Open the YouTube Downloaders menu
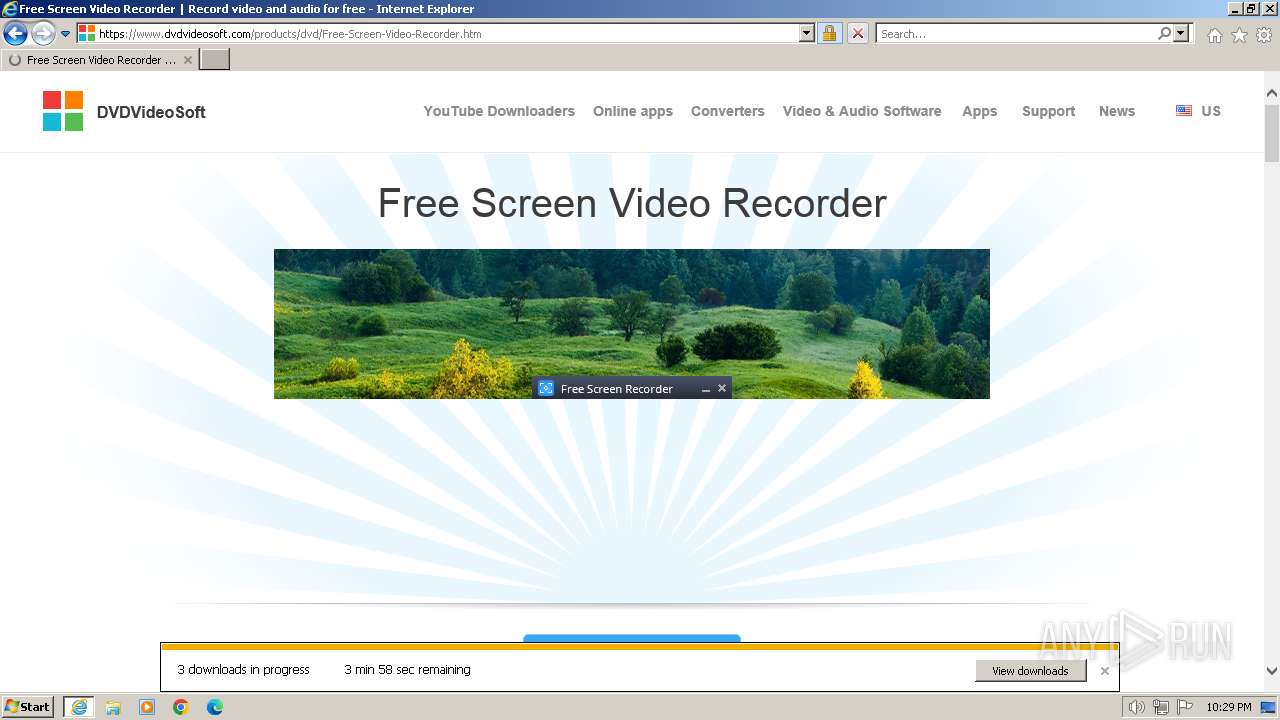 coord(499,111)
